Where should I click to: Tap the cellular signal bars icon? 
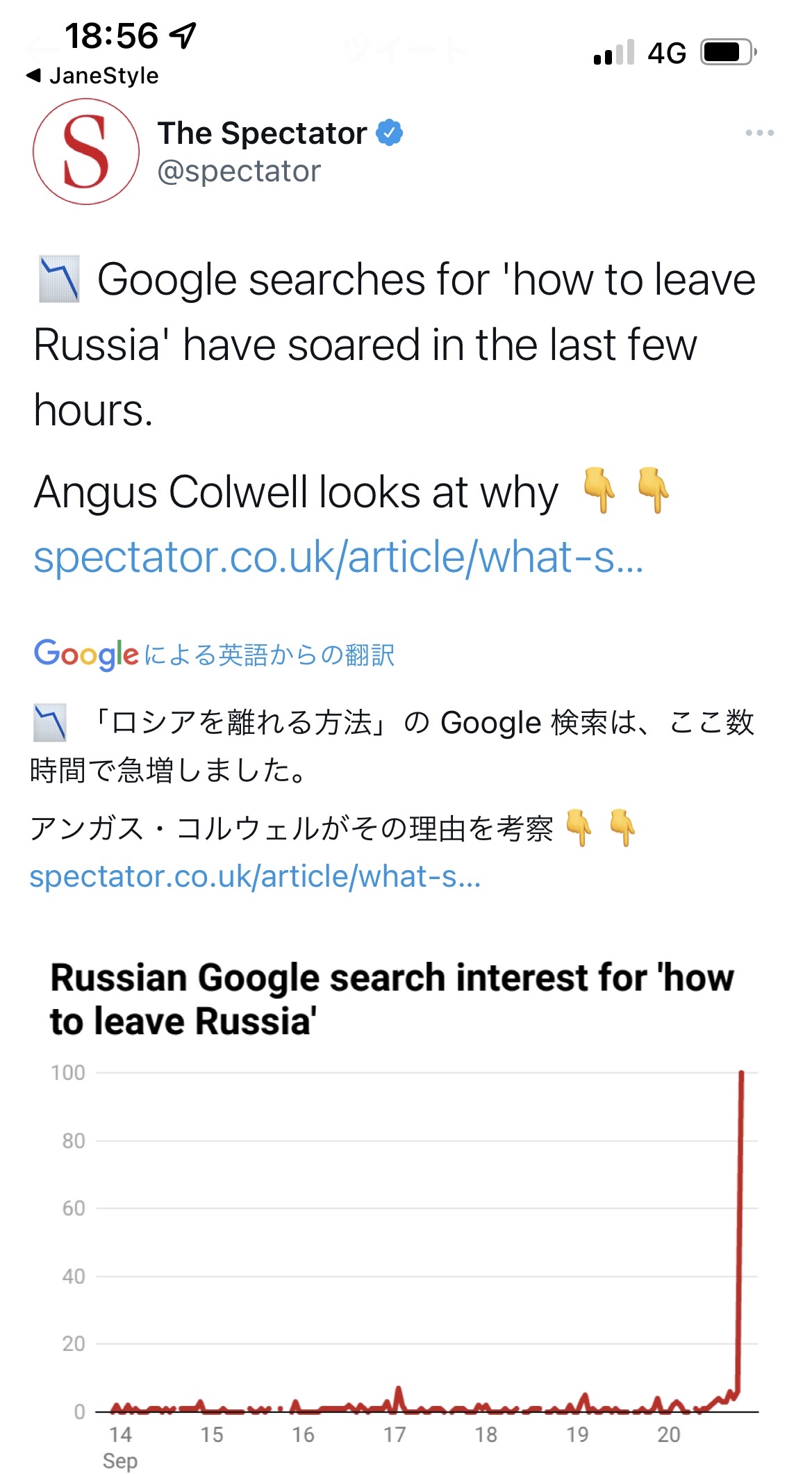tap(614, 52)
